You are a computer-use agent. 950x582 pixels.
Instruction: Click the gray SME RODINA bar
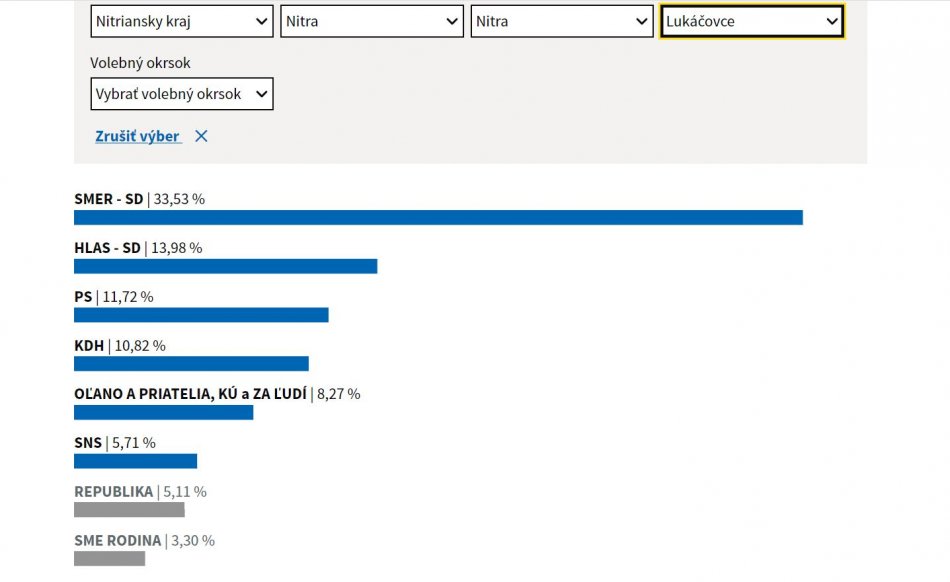pyautogui.click(x=109, y=558)
